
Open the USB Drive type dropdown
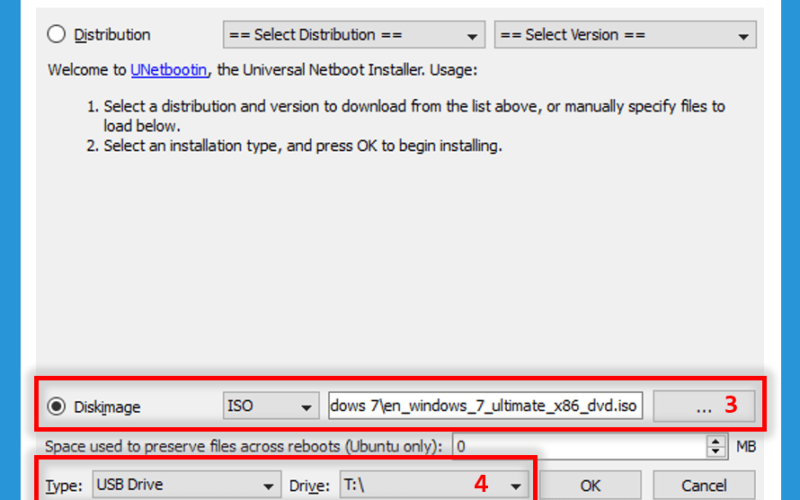[187, 485]
